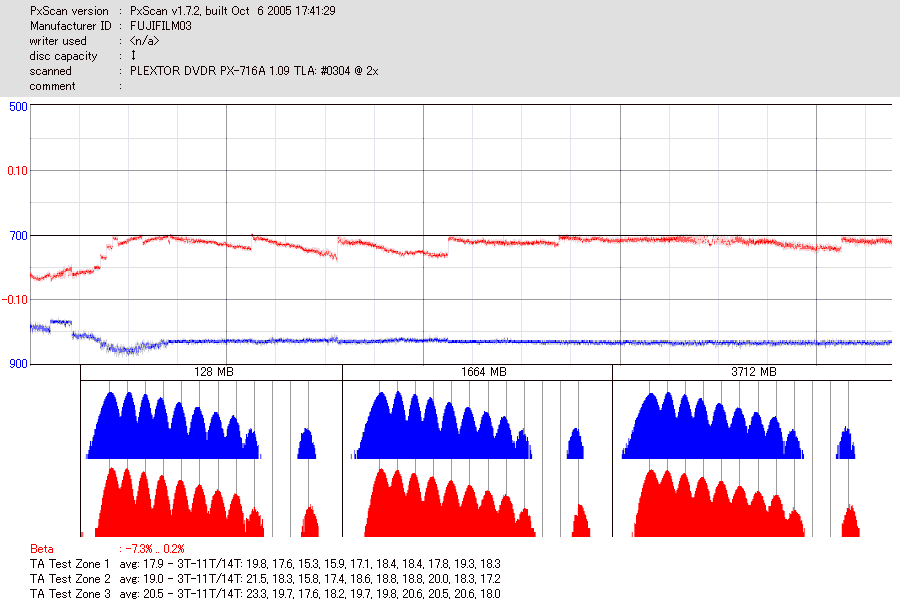The height and width of the screenshot is (606, 900).
Task: Click the blue 700 axis label
Action: pos(18,236)
